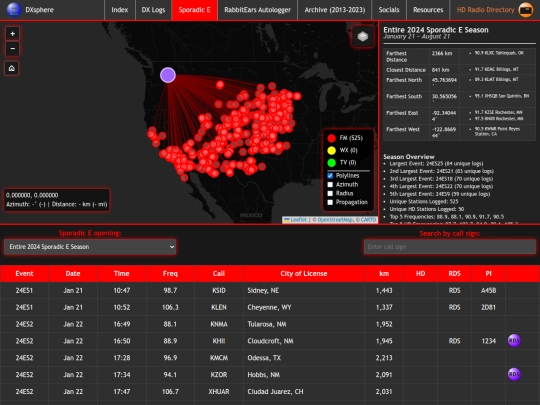Screen dimensions: 540x405
Task: Sort table by City of License column
Action: point(303,273)
